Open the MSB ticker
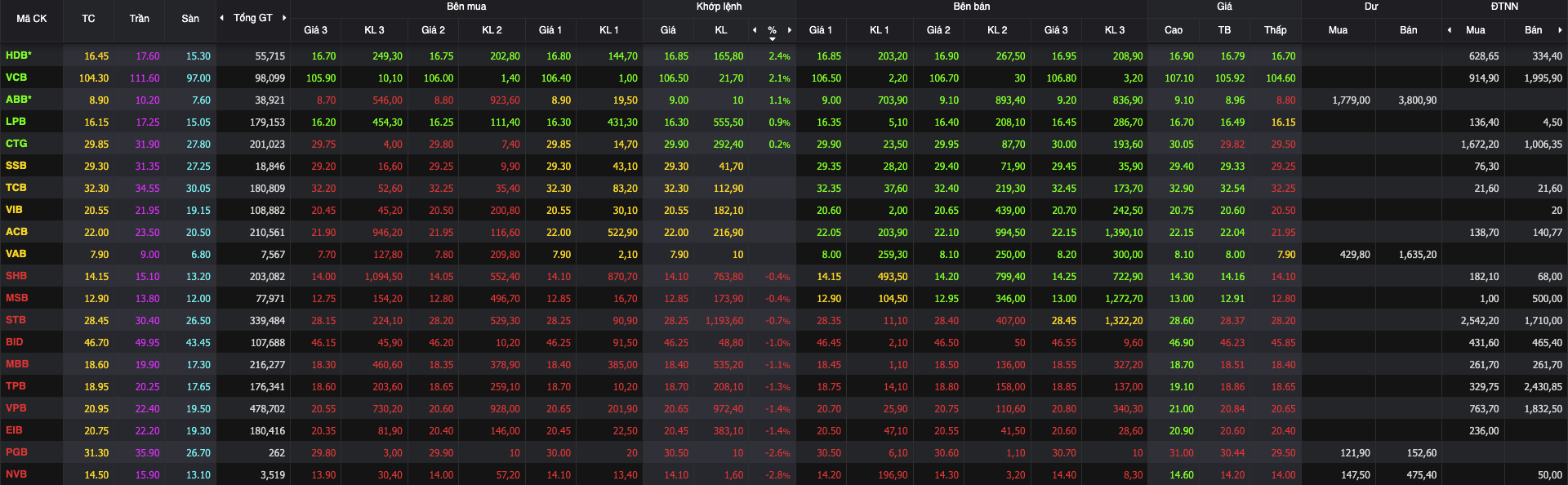This screenshot has width=1568, height=485. 17,298
